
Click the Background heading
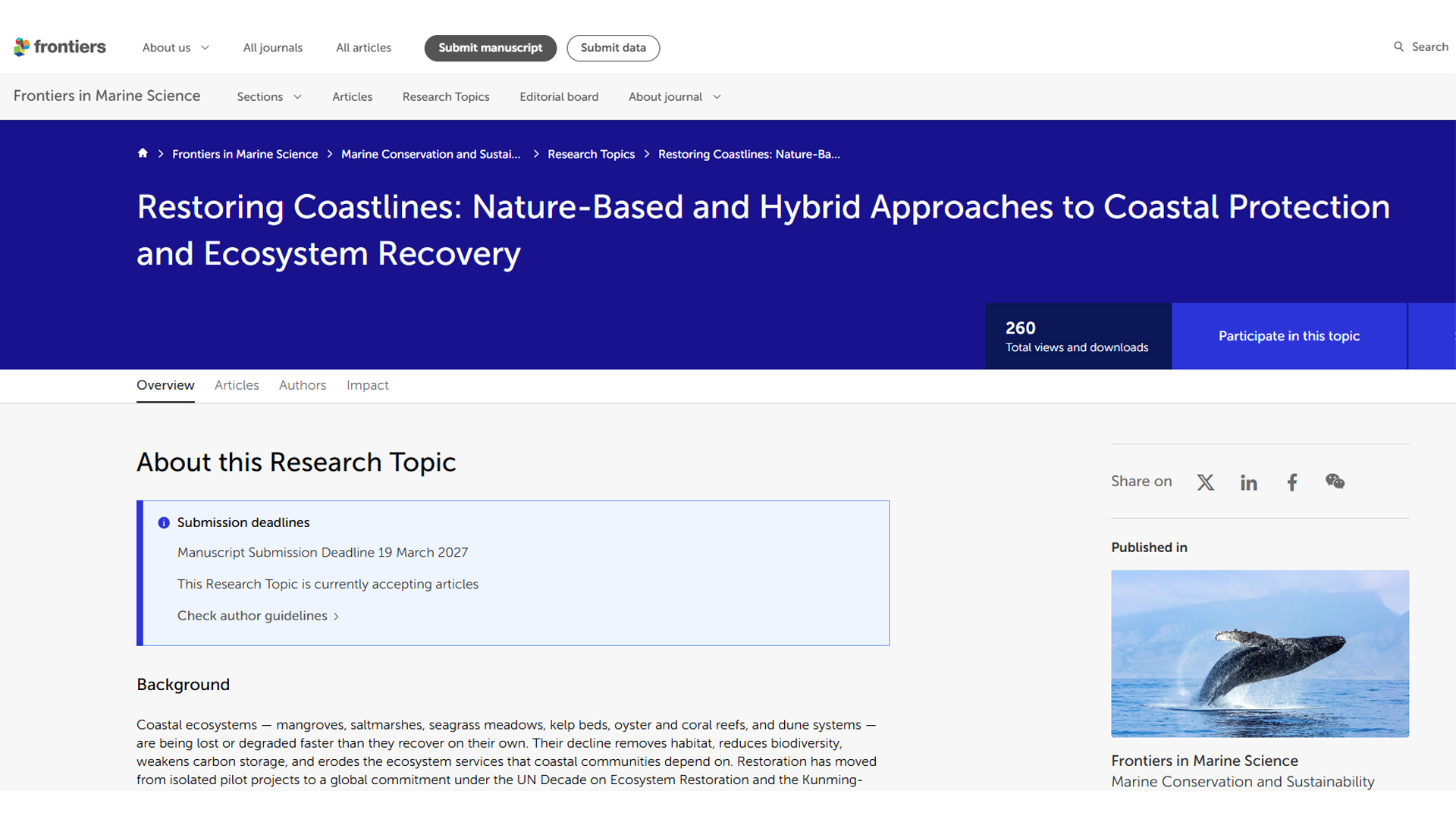point(184,685)
